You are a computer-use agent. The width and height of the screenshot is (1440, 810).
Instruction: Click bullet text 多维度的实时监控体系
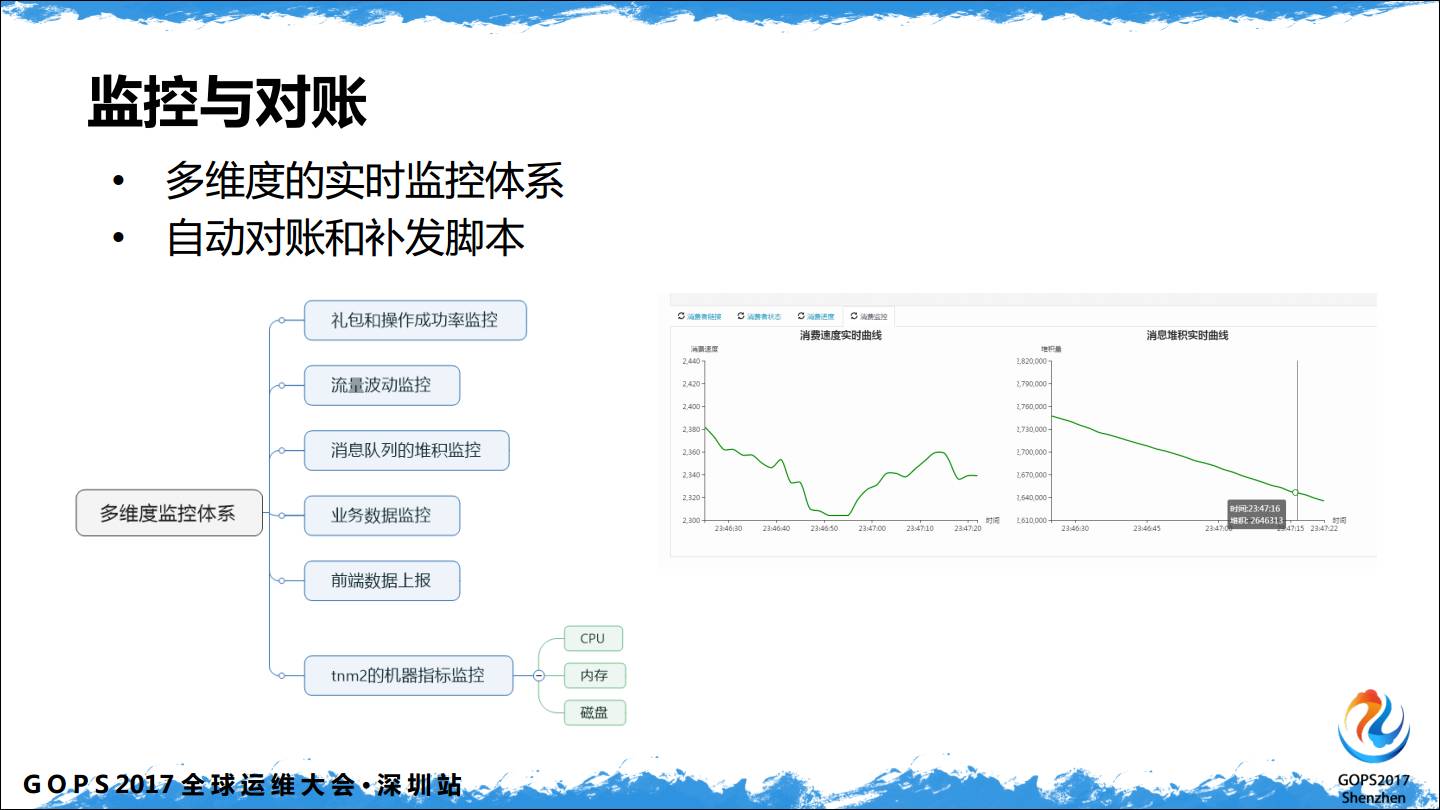point(364,181)
